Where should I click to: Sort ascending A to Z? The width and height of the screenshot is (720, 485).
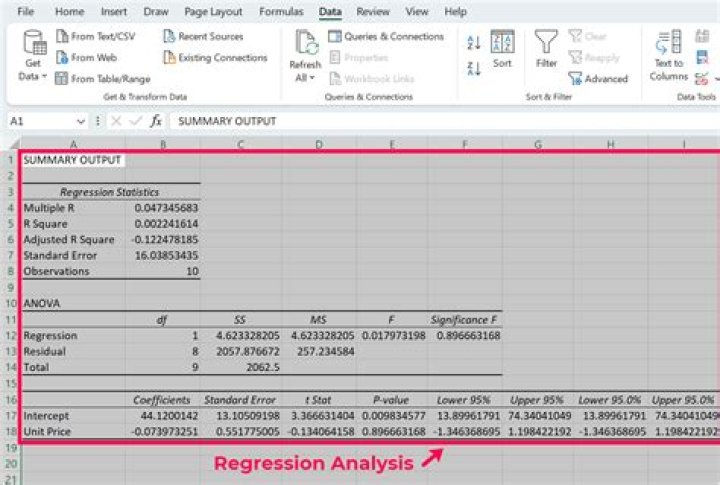(x=474, y=42)
